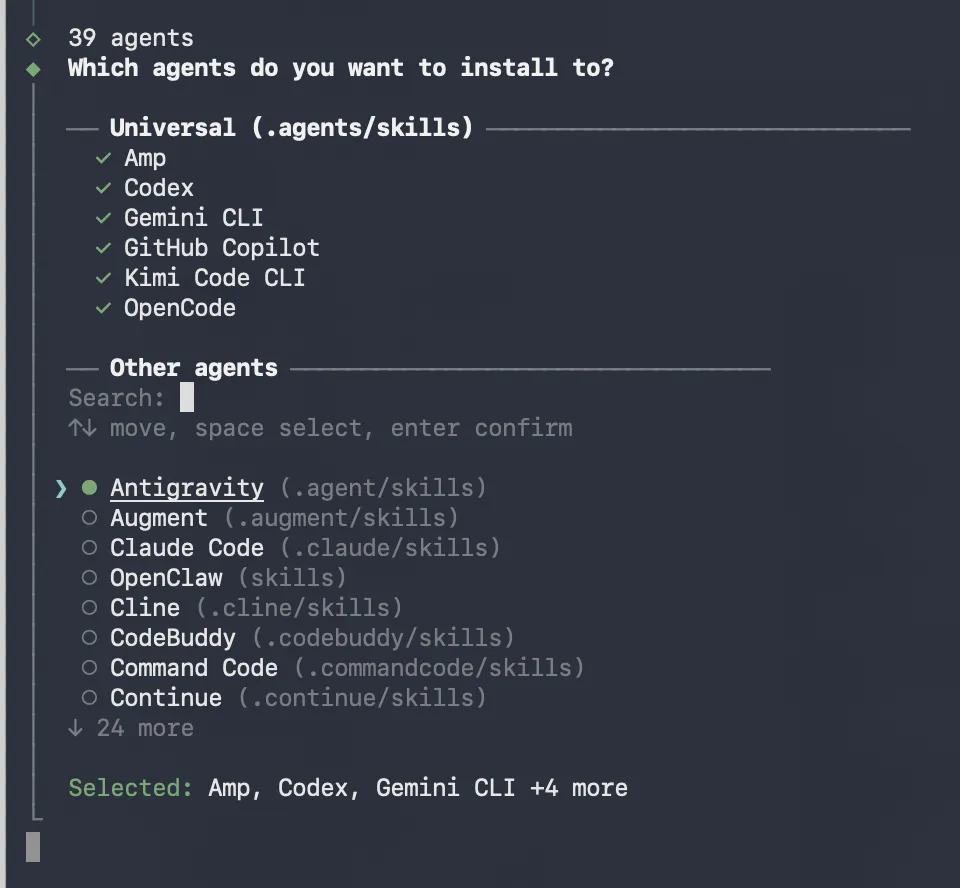
Task: Click the hollow diamond beside 39 agents
Action: click(34, 39)
